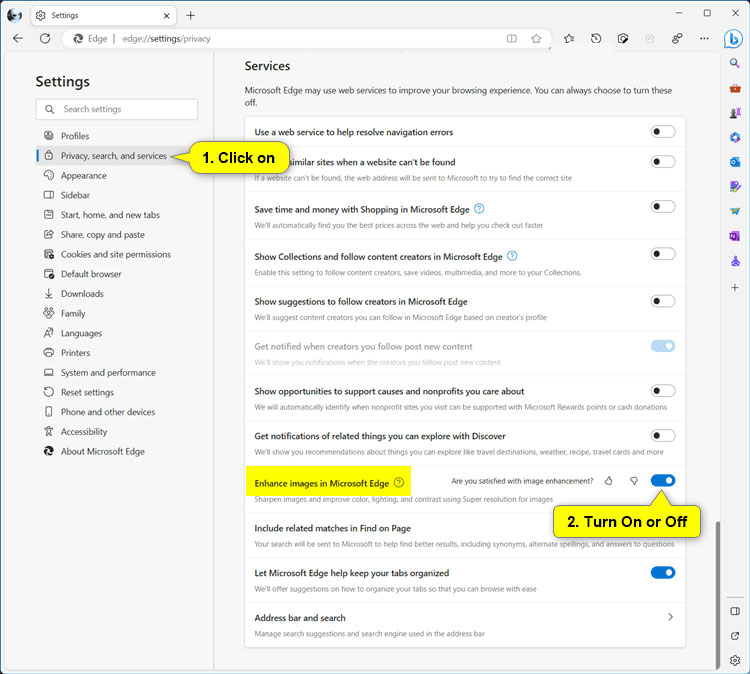Refresh the settings page
750x674 pixels.
click(x=45, y=38)
